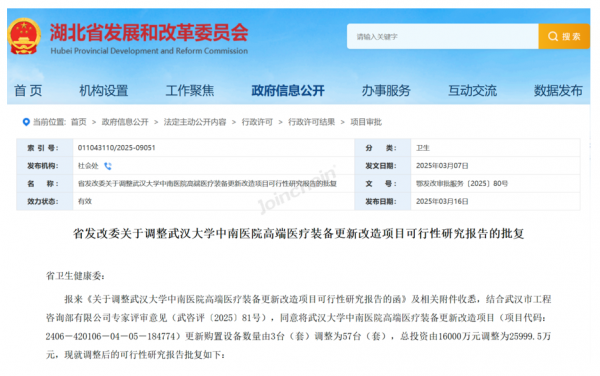Open 行政许可 breadcrumb link
600x376 pixels.
tap(257, 122)
